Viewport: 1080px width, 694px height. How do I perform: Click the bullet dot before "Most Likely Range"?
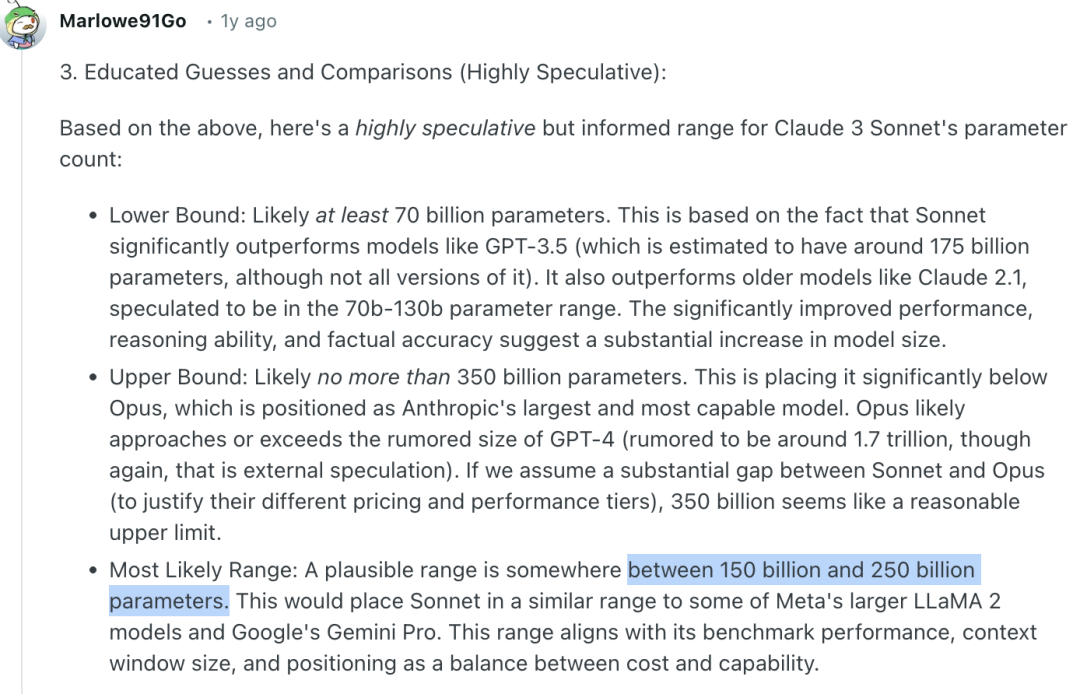pos(93,571)
